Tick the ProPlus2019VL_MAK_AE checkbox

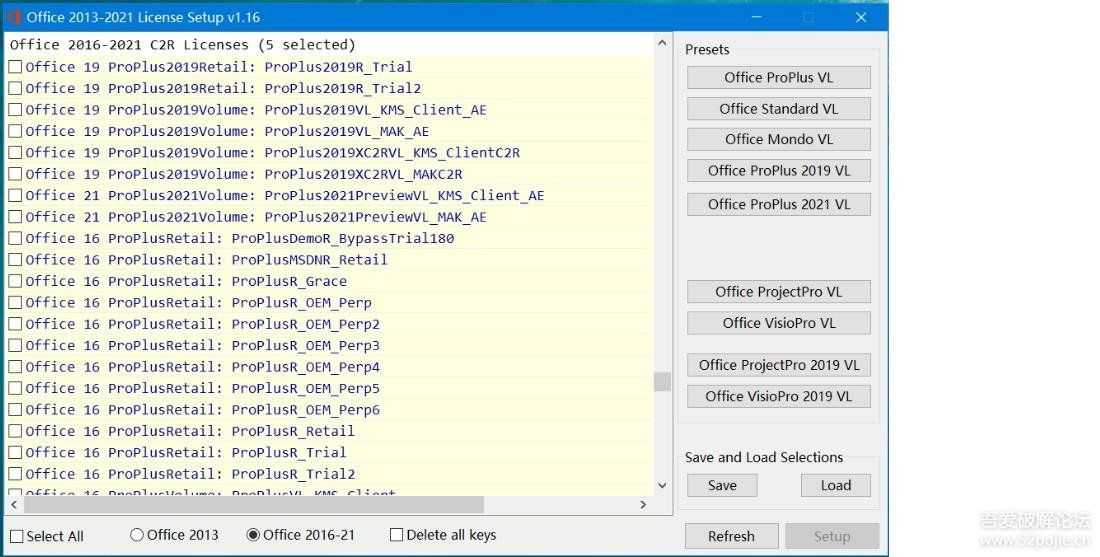point(15,131)
